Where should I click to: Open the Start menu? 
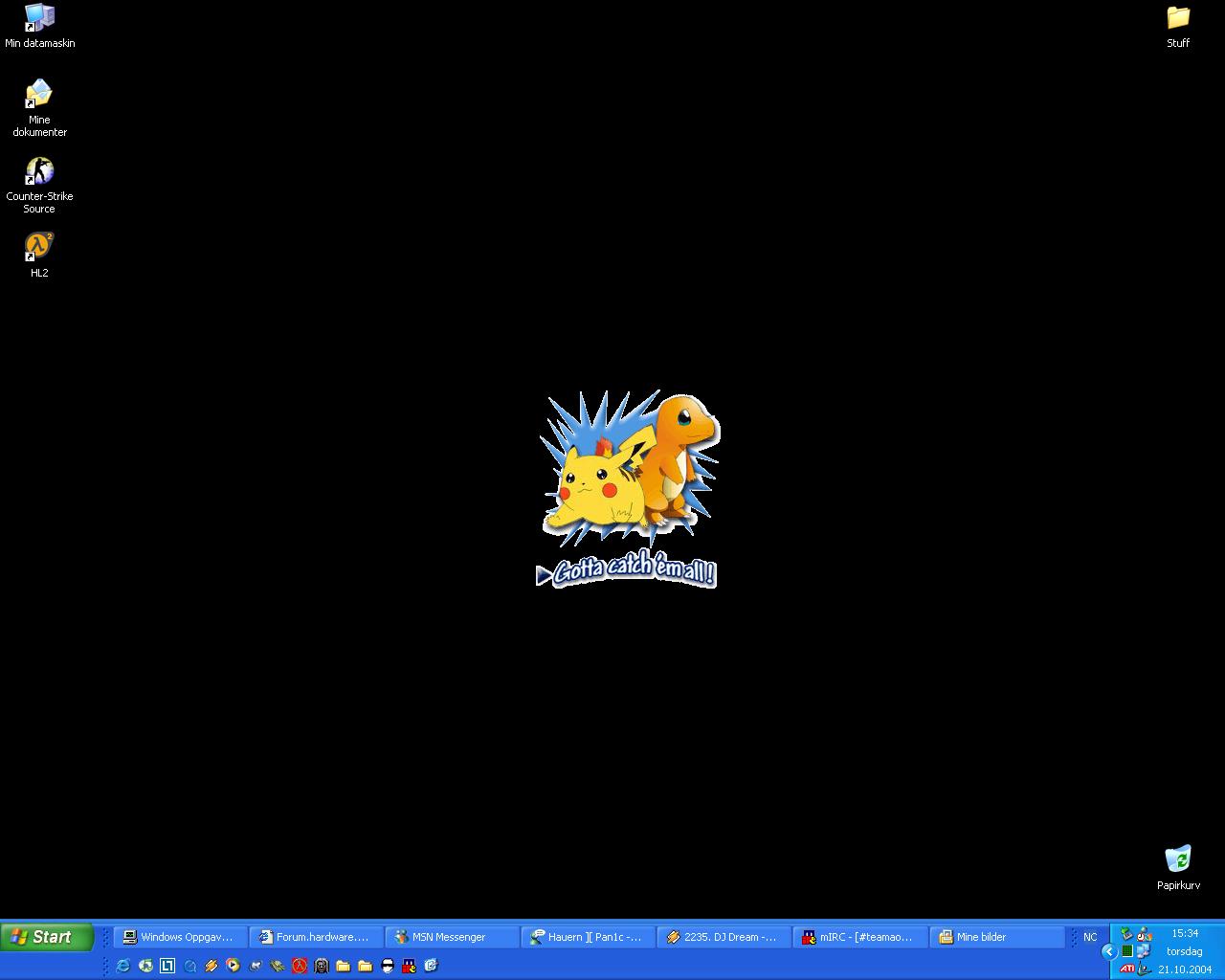(x=47, y=937)
